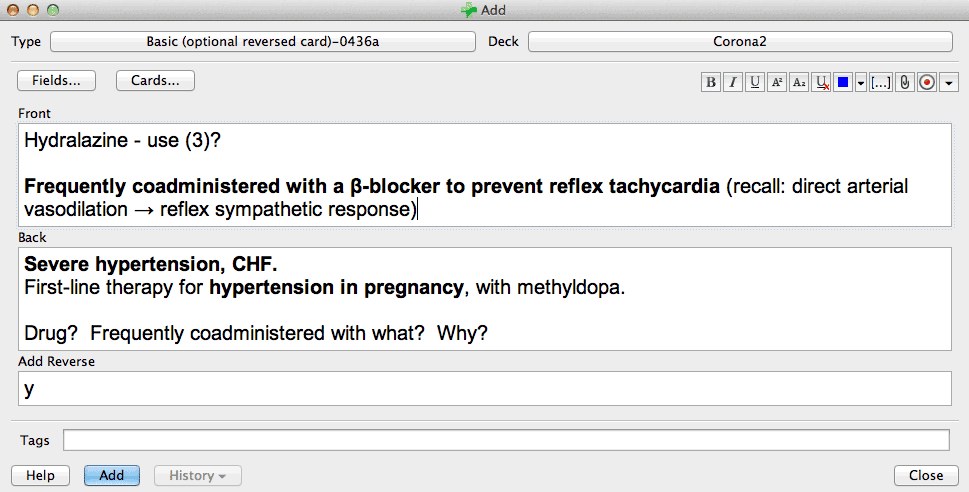Toggle bold text formatting
The width and height of the screenshot is (969, 492).
711,82
